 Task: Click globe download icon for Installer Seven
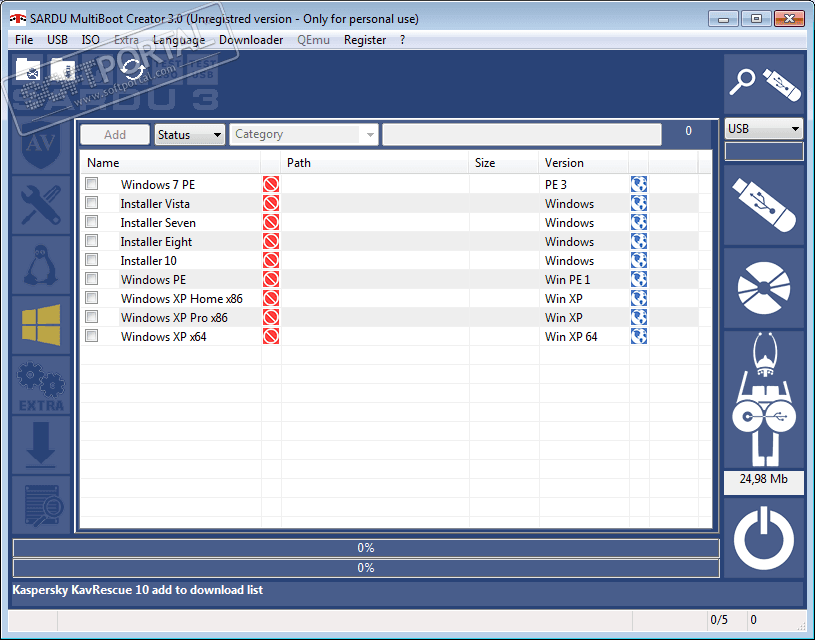tap(639, 223)
